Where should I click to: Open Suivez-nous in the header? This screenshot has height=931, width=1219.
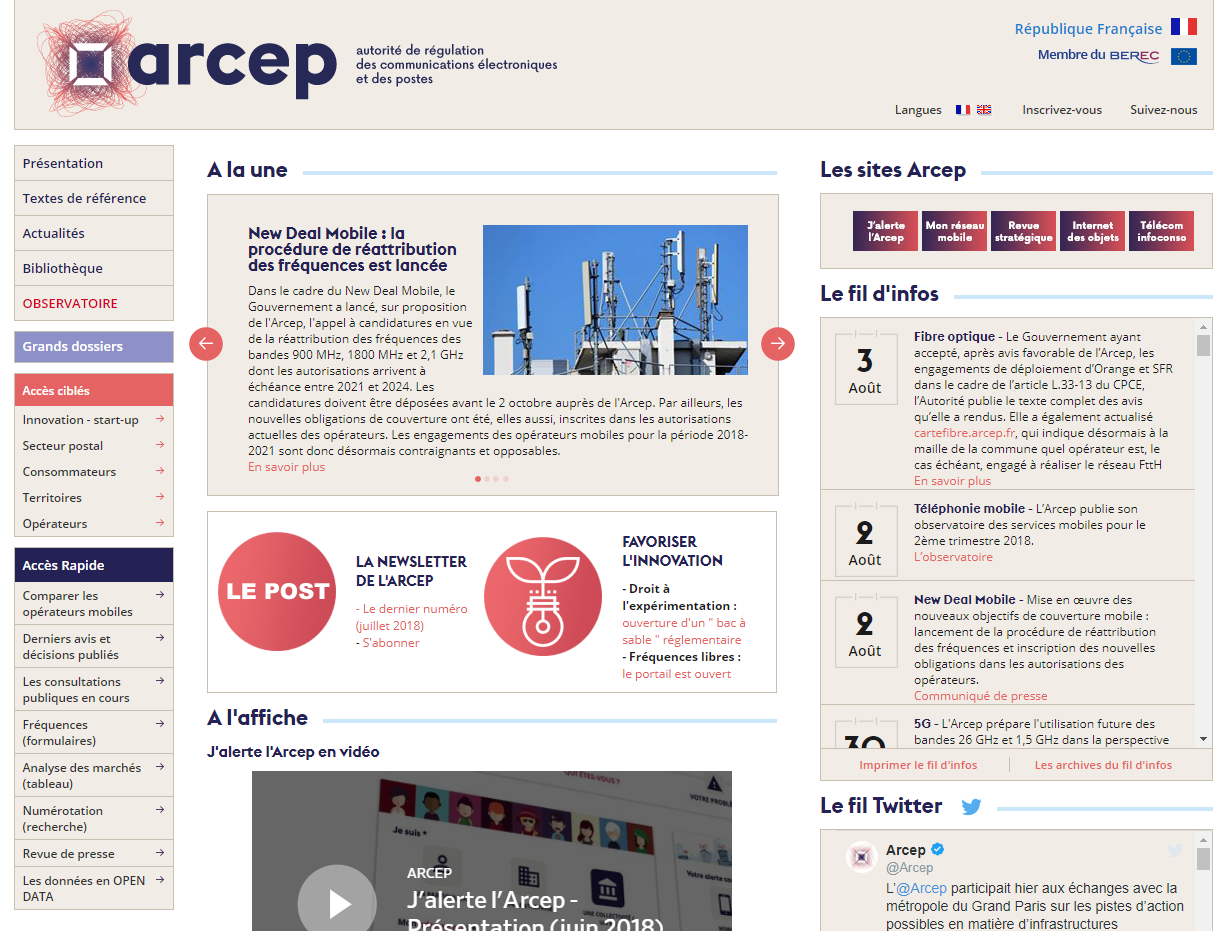pos(1163,110)
